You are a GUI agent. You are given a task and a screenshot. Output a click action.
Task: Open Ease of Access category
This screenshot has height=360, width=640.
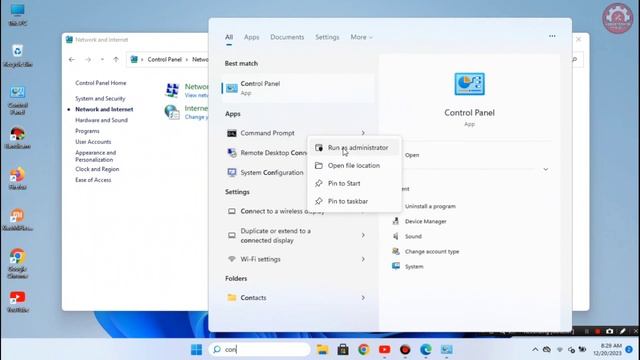[x=93, y=180]
